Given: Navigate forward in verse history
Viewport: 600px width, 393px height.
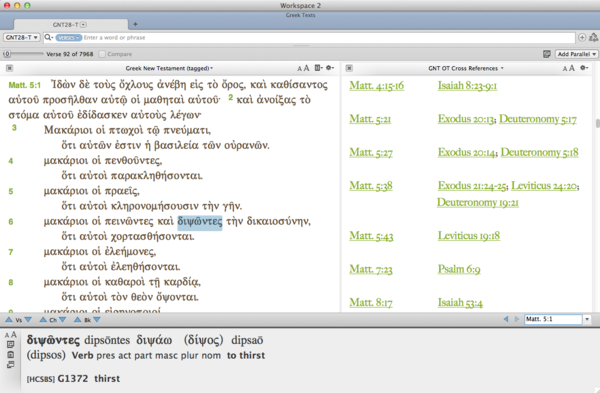Looking at the screenshot, I should [x=517, y=319].
